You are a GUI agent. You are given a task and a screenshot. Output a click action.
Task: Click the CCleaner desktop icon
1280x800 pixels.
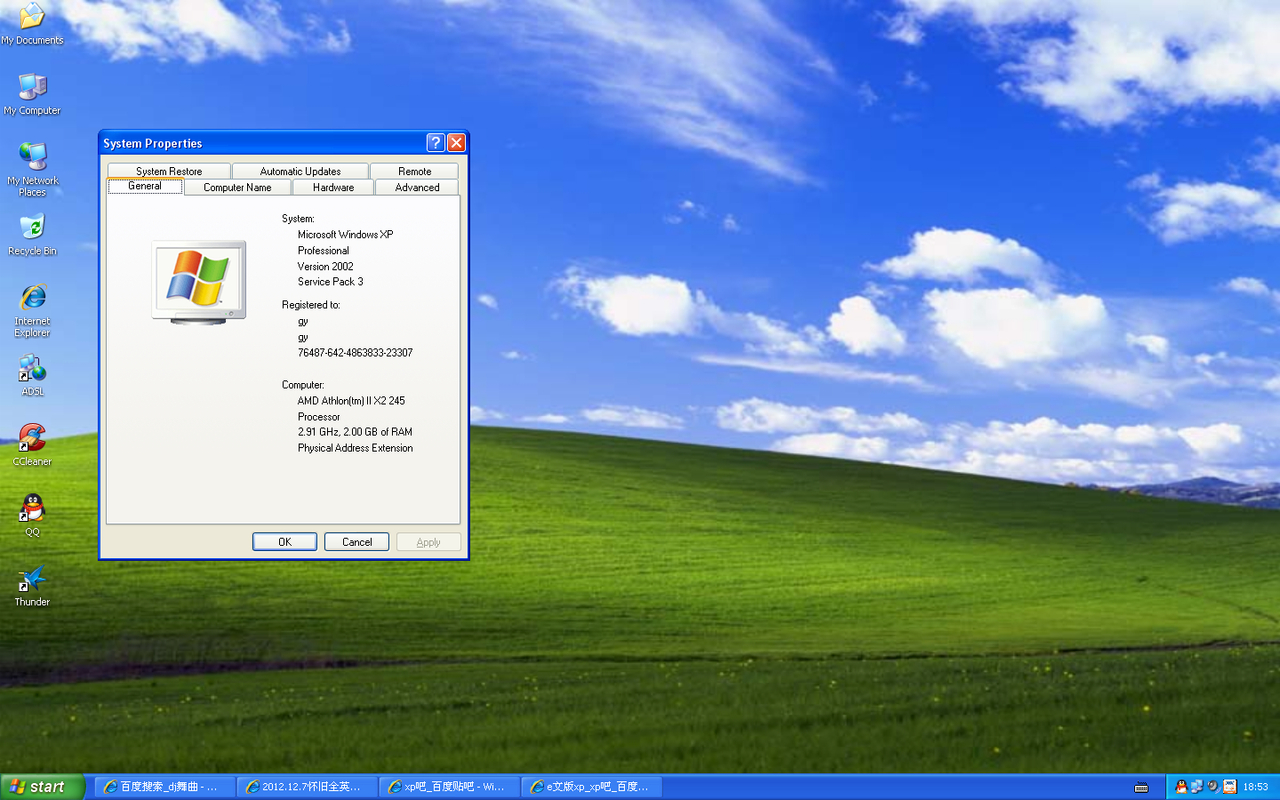[x=32, y=445]
